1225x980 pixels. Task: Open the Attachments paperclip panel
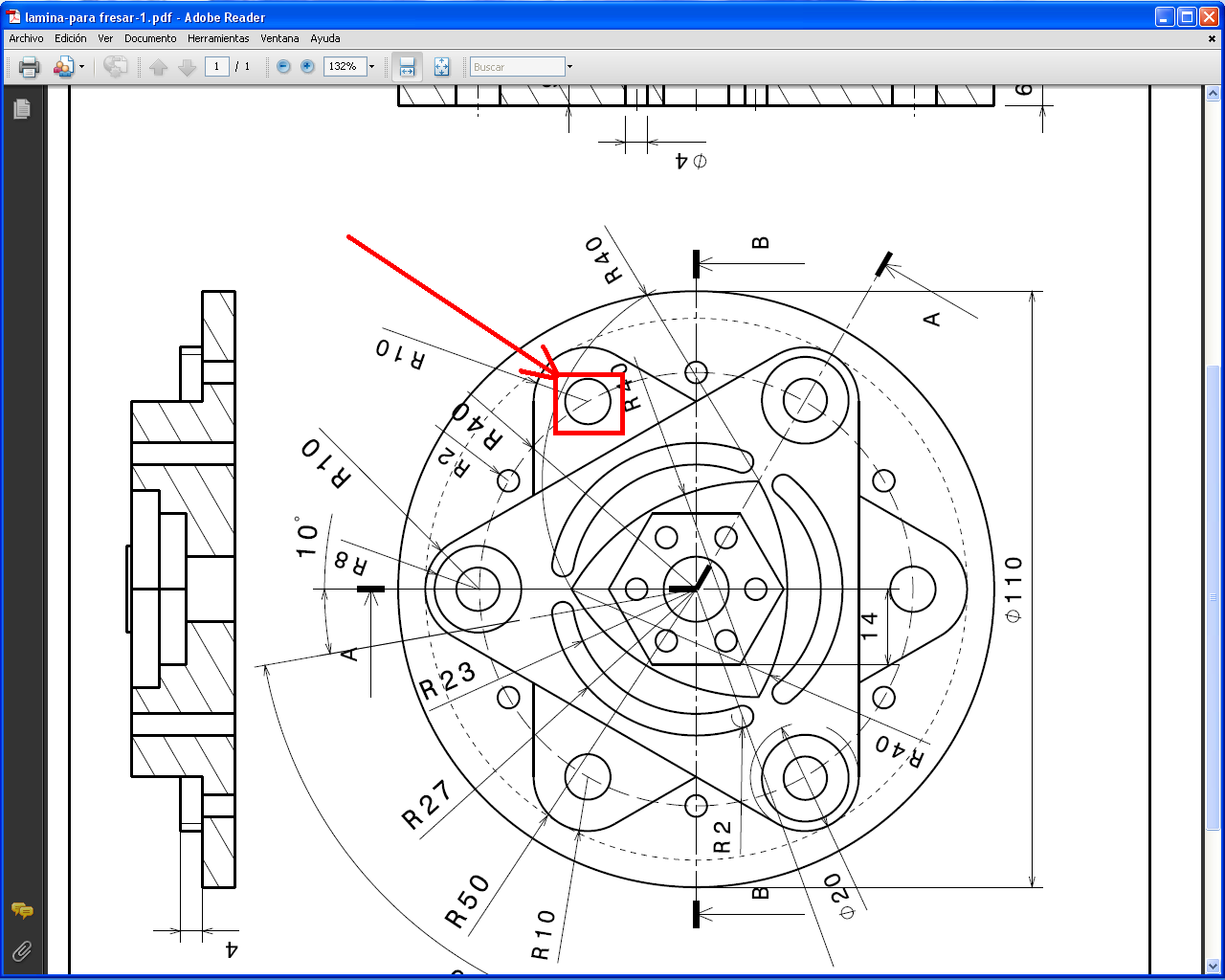[x=21, y=950]
